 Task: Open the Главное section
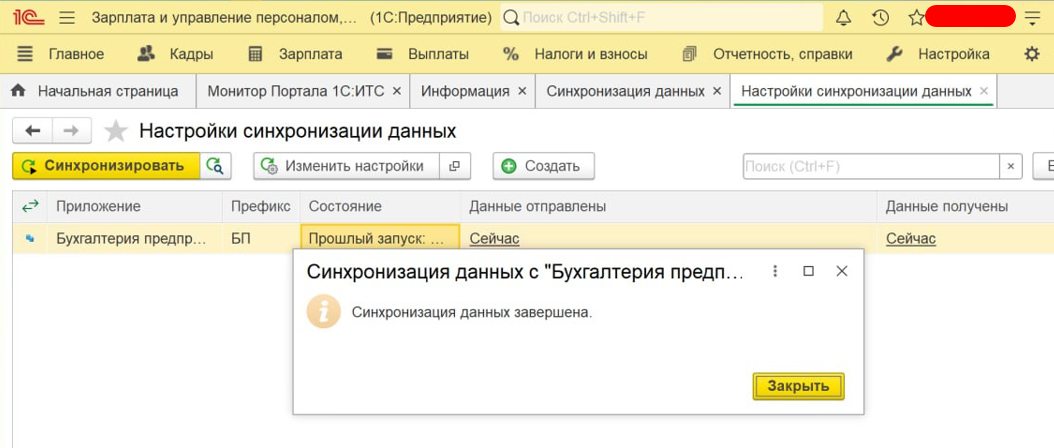(x=60, y=54)
